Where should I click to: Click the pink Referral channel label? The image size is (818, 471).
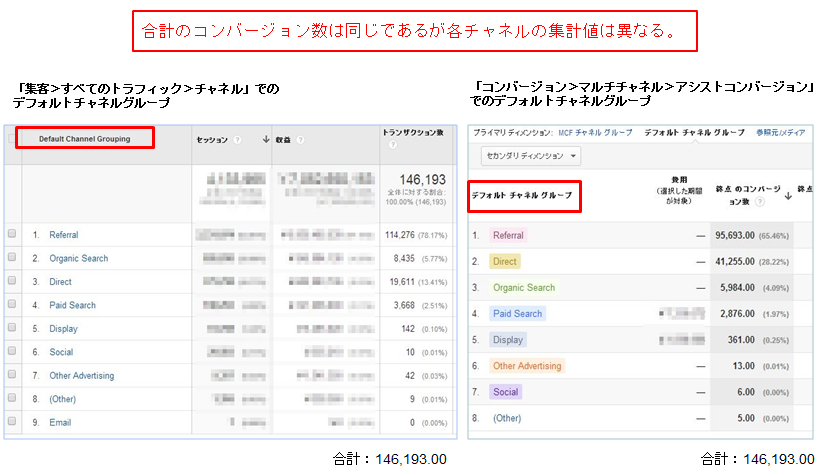(508, 236)
